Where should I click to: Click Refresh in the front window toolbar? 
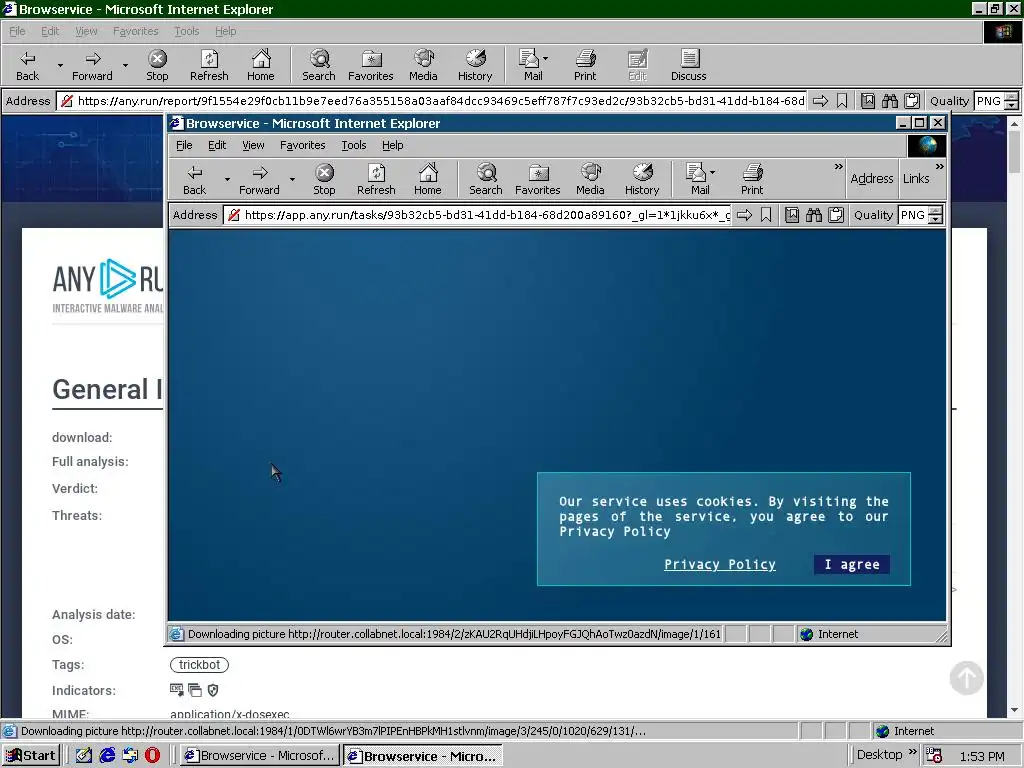tap(376, 180)
